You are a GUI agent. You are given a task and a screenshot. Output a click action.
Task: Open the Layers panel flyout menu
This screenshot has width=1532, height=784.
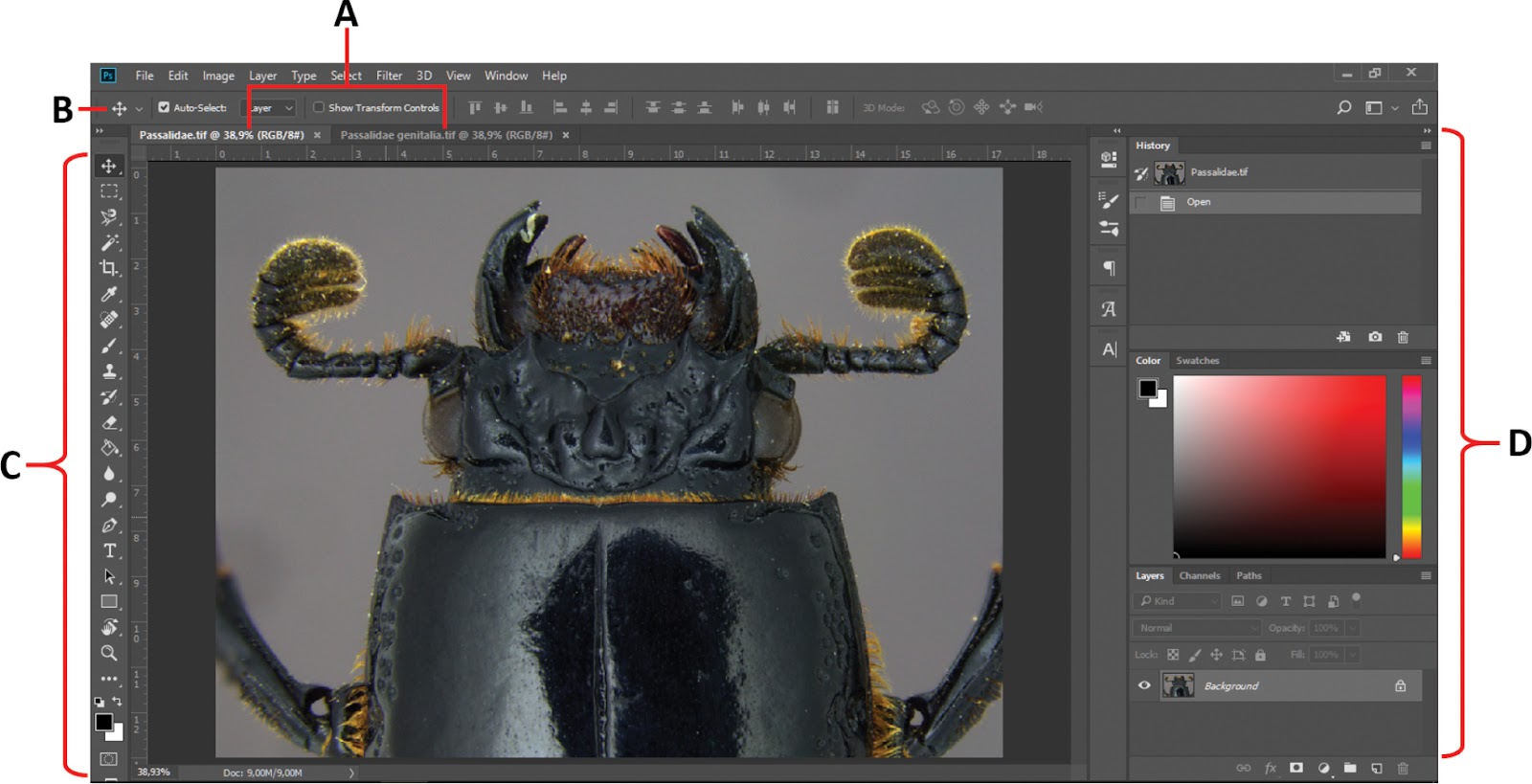tap(1426, 575)
